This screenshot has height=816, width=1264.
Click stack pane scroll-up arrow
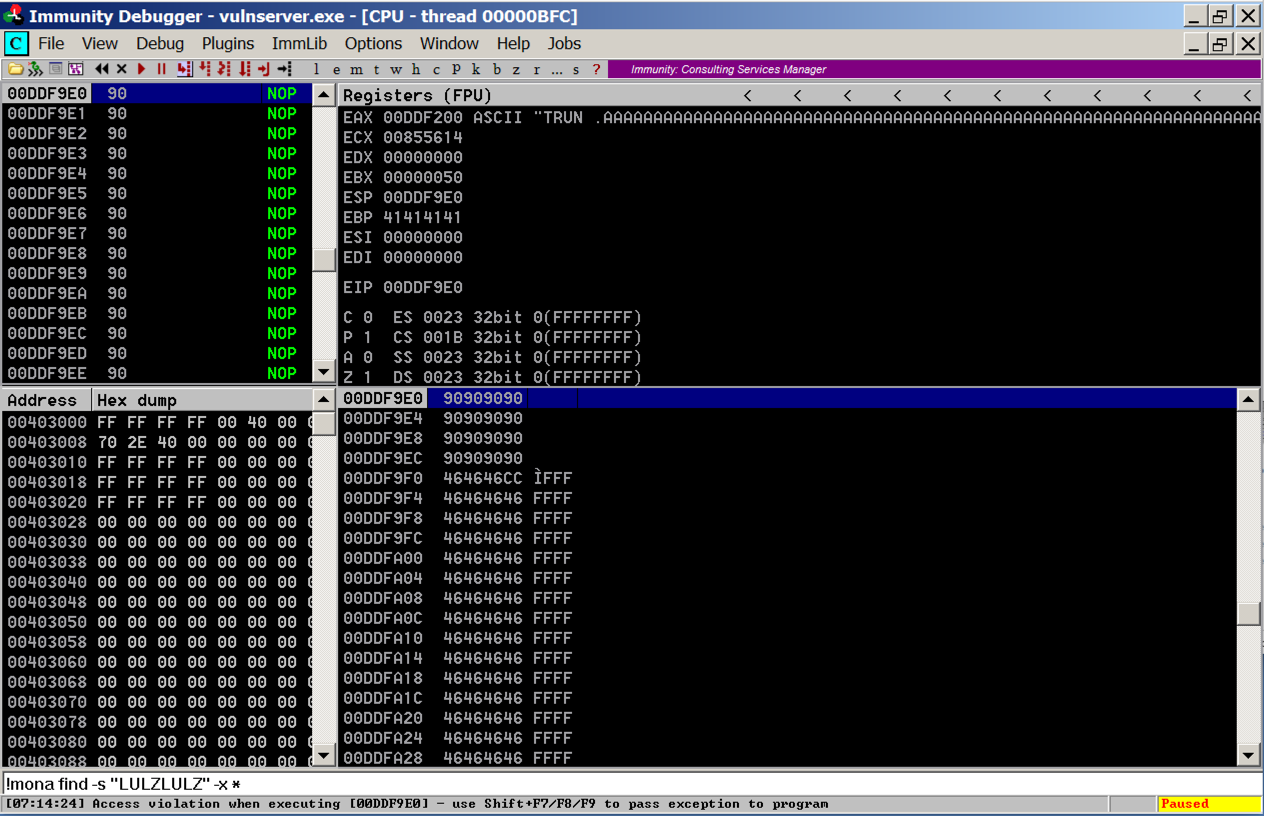coord(1248,400)
